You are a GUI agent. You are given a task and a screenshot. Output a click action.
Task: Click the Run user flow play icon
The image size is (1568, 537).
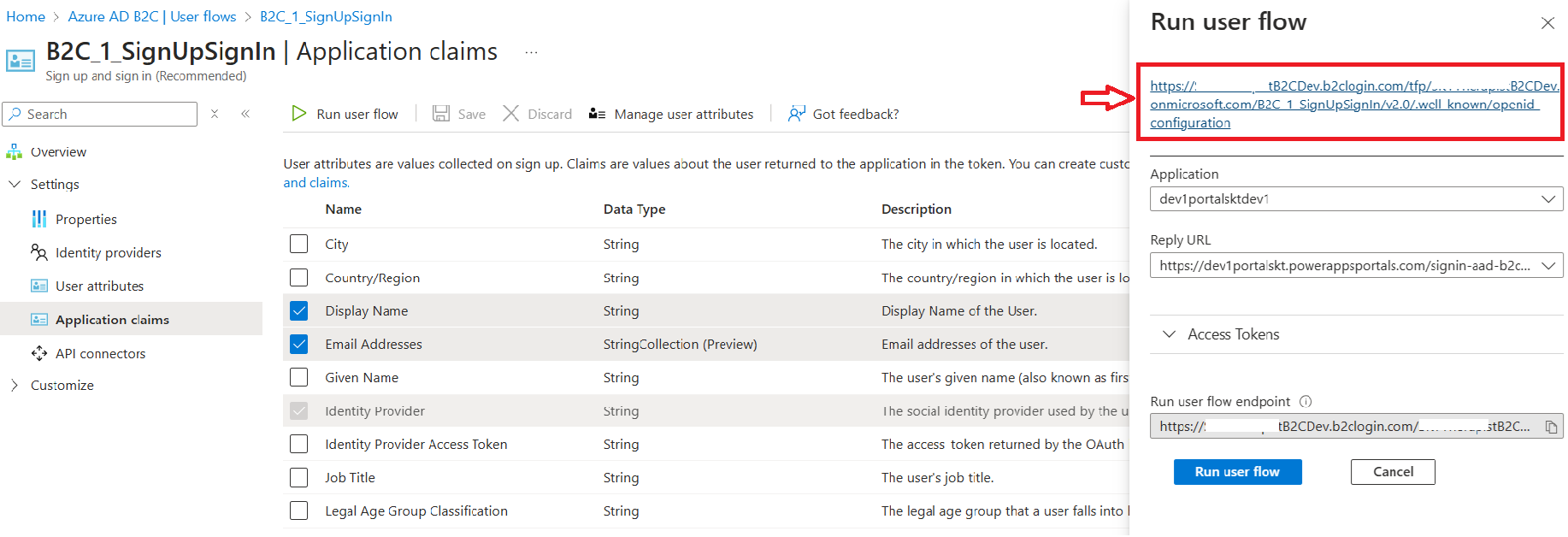(x=298, y=114)
